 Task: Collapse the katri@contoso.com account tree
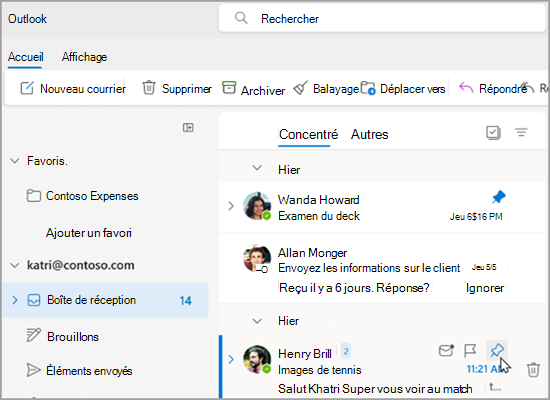[15, 265]
